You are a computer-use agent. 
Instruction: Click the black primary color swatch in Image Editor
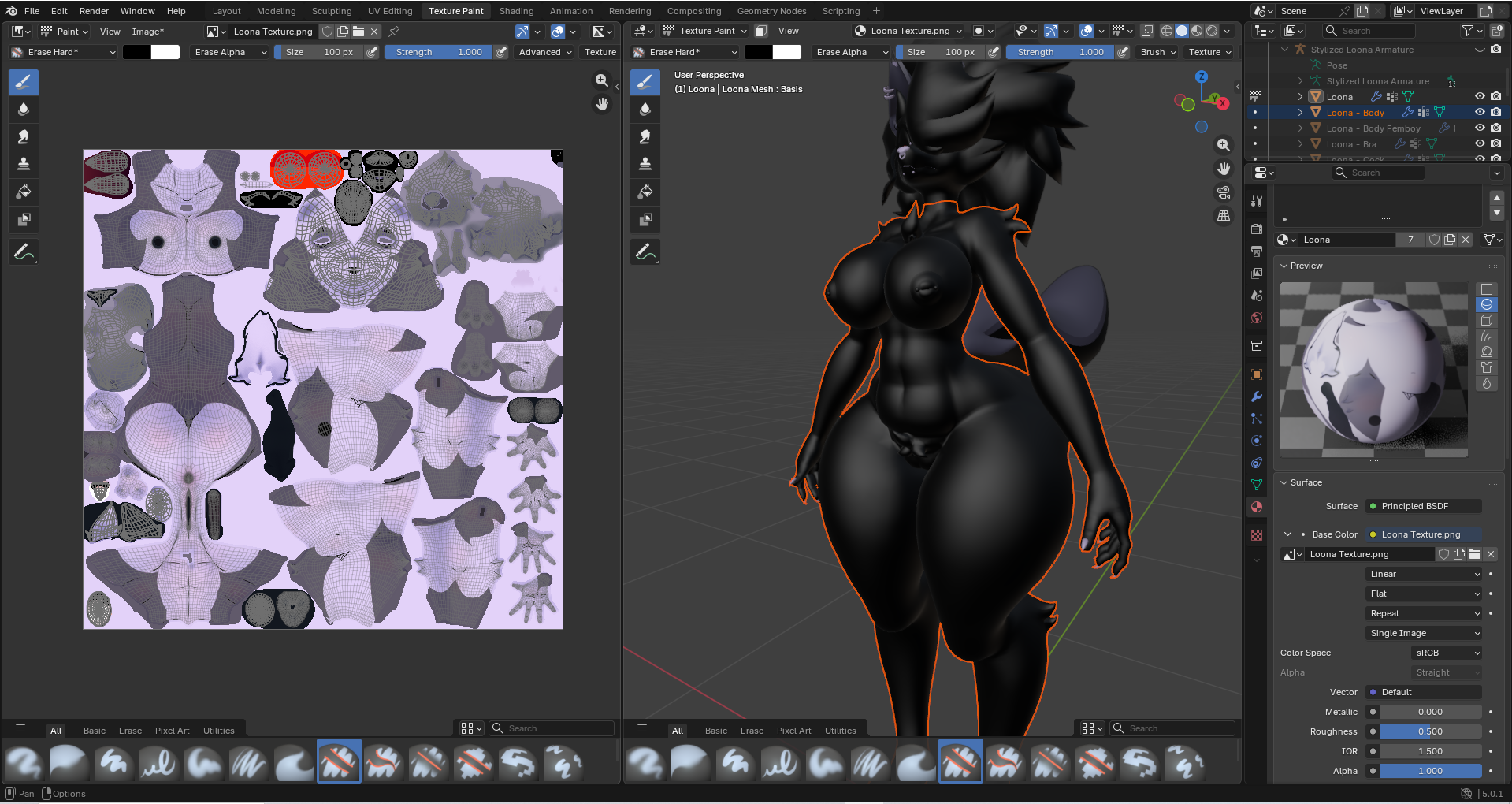click(x=137, y=52)
